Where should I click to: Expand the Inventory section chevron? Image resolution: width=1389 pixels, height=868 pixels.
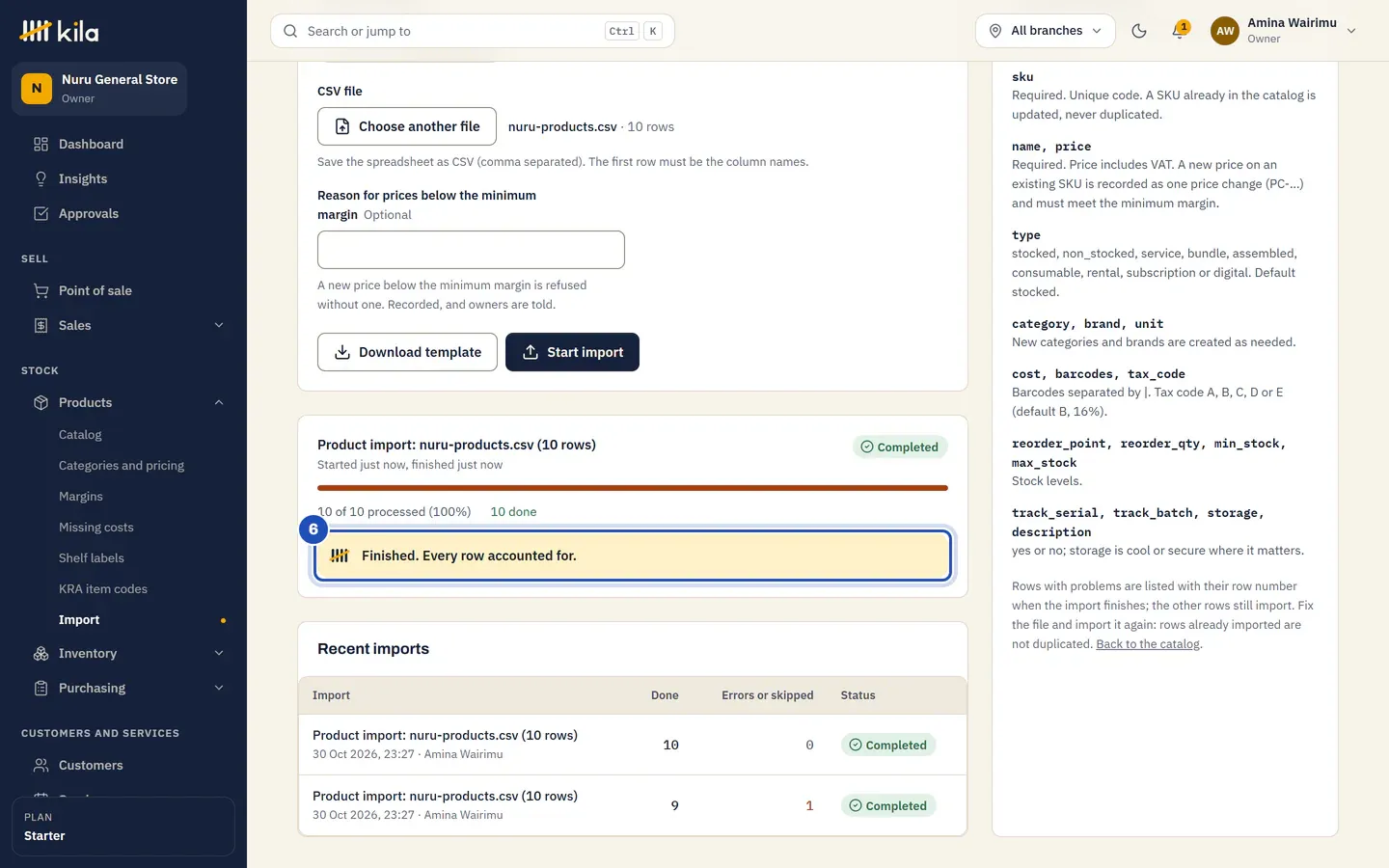[219, 653]
